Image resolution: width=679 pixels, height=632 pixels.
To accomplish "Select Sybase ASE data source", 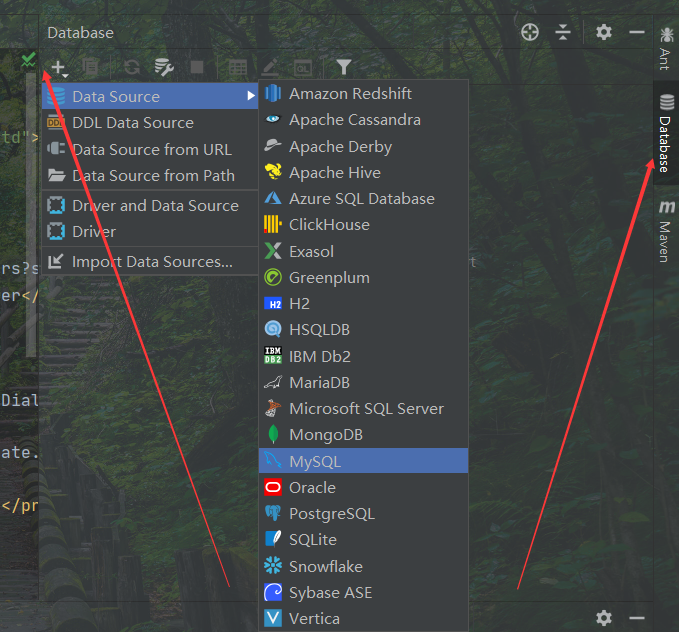I will point(363,592).
